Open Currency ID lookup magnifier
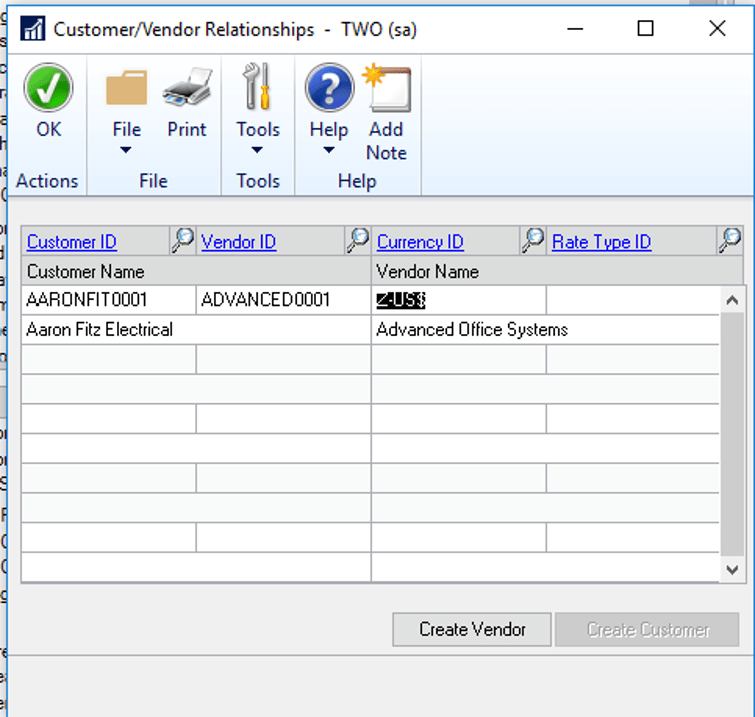This screenshot has height=717, width=755. coord(533,240)
